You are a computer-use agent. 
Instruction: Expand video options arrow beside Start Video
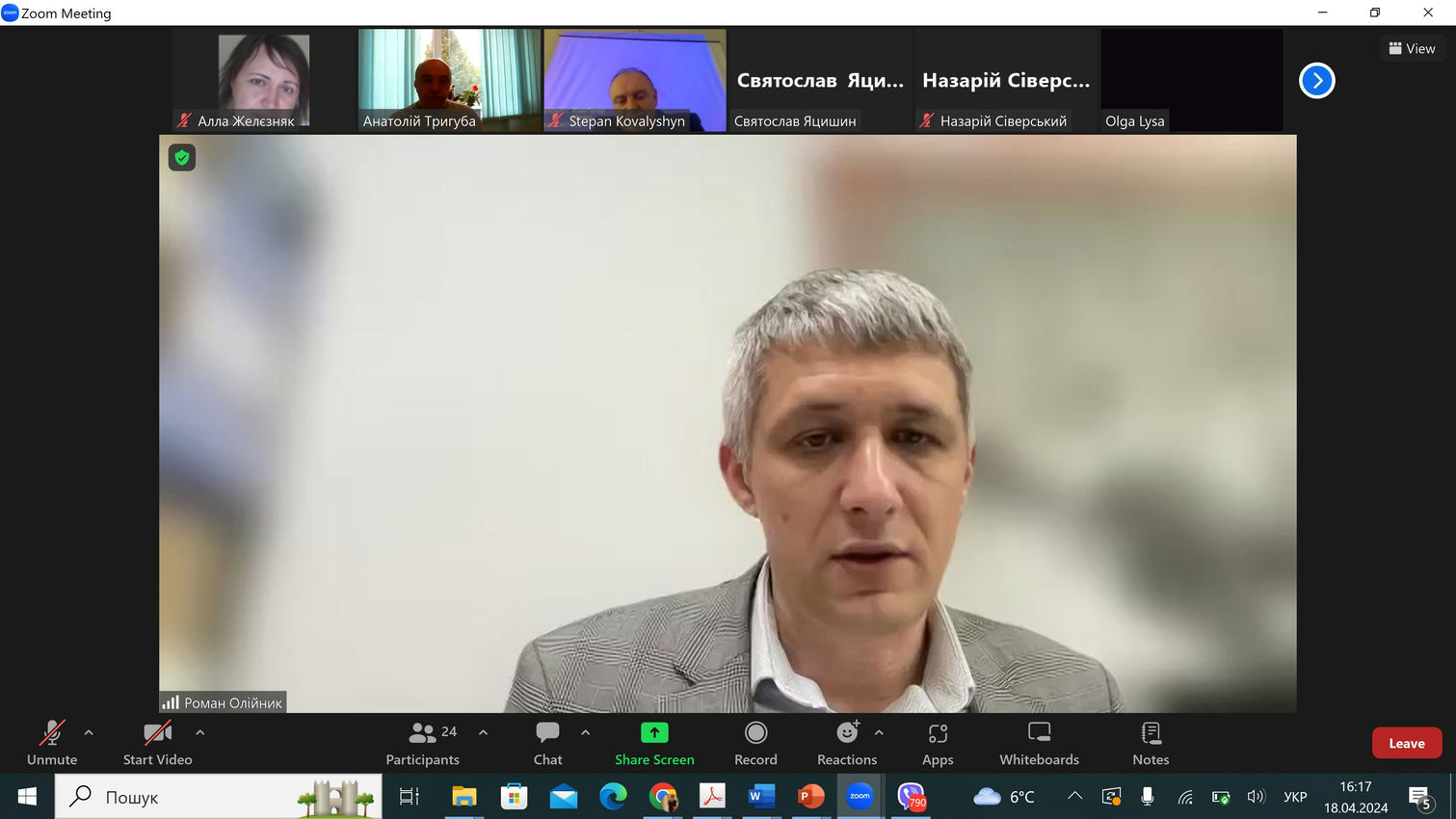200,732
